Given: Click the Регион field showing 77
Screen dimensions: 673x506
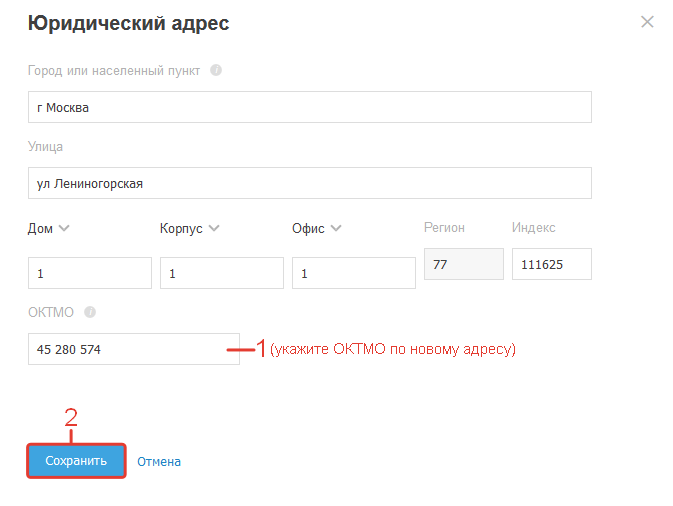Looking at the screenshot, I should click(464, 264).
